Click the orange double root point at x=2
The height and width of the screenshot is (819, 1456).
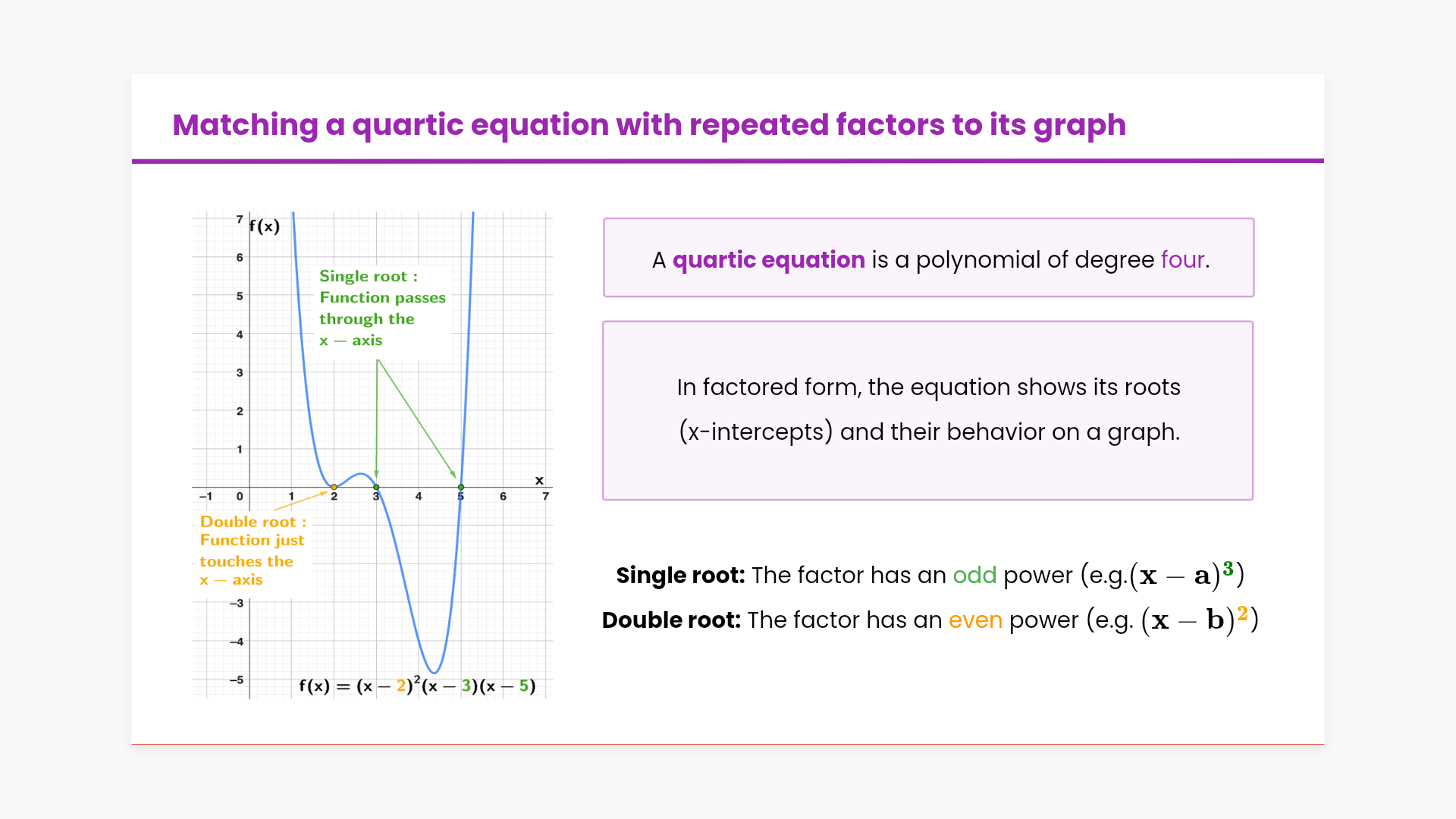pos(334,487)
